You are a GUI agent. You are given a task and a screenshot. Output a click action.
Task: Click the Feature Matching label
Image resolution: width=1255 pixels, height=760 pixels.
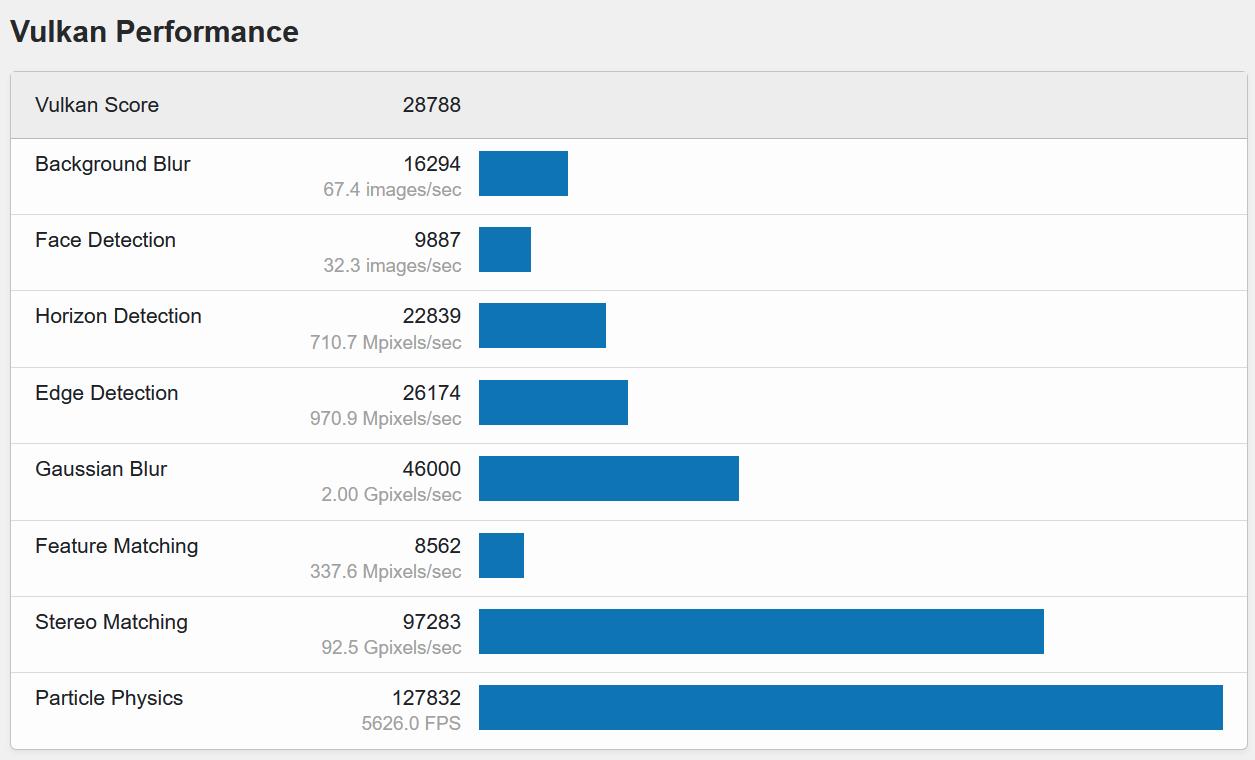pyautogui.click(x=117, y=546)
